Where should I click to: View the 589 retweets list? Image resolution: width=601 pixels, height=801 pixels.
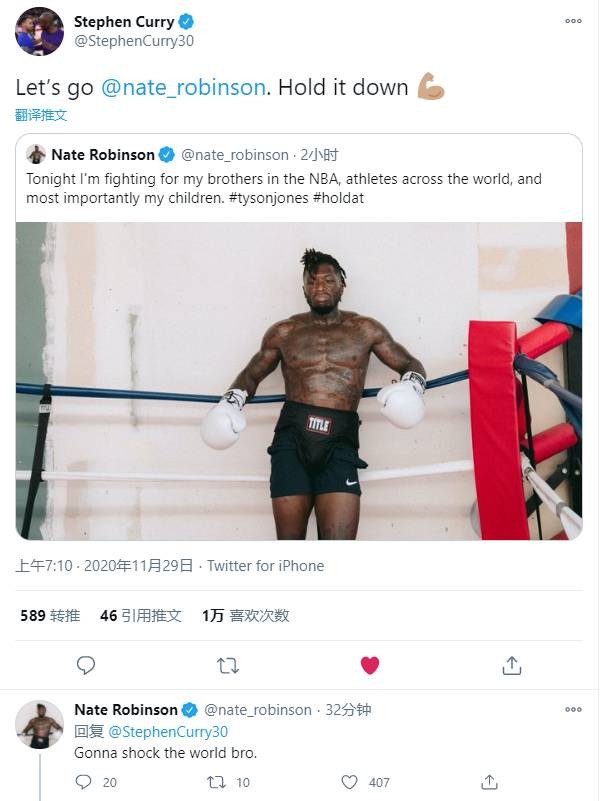pyautogui.click(x=50, y=616)
